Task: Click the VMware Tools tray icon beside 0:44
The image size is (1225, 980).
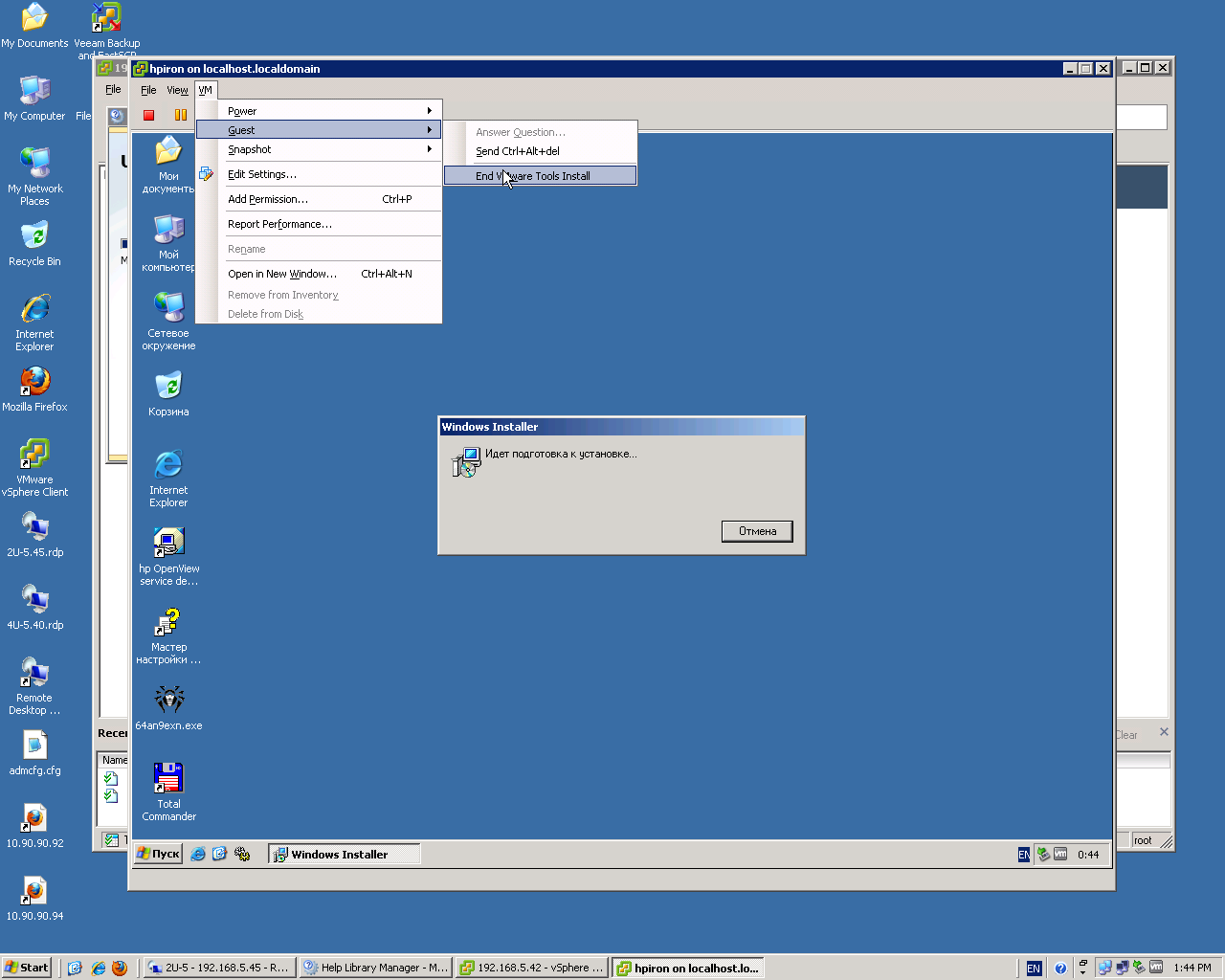Action: click(1060, 855)
